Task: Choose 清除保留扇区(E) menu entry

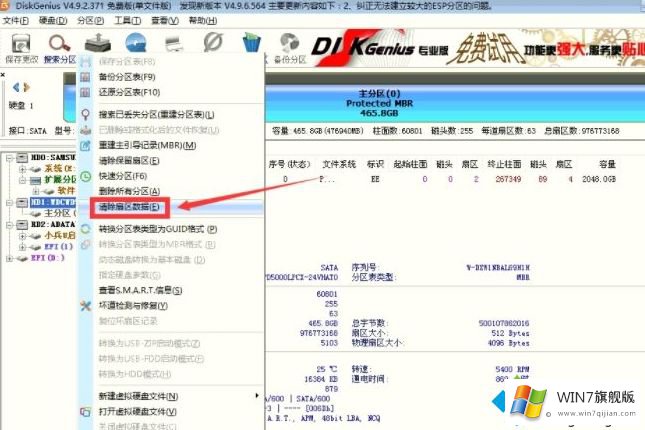Action: click(x=129, y=160)
